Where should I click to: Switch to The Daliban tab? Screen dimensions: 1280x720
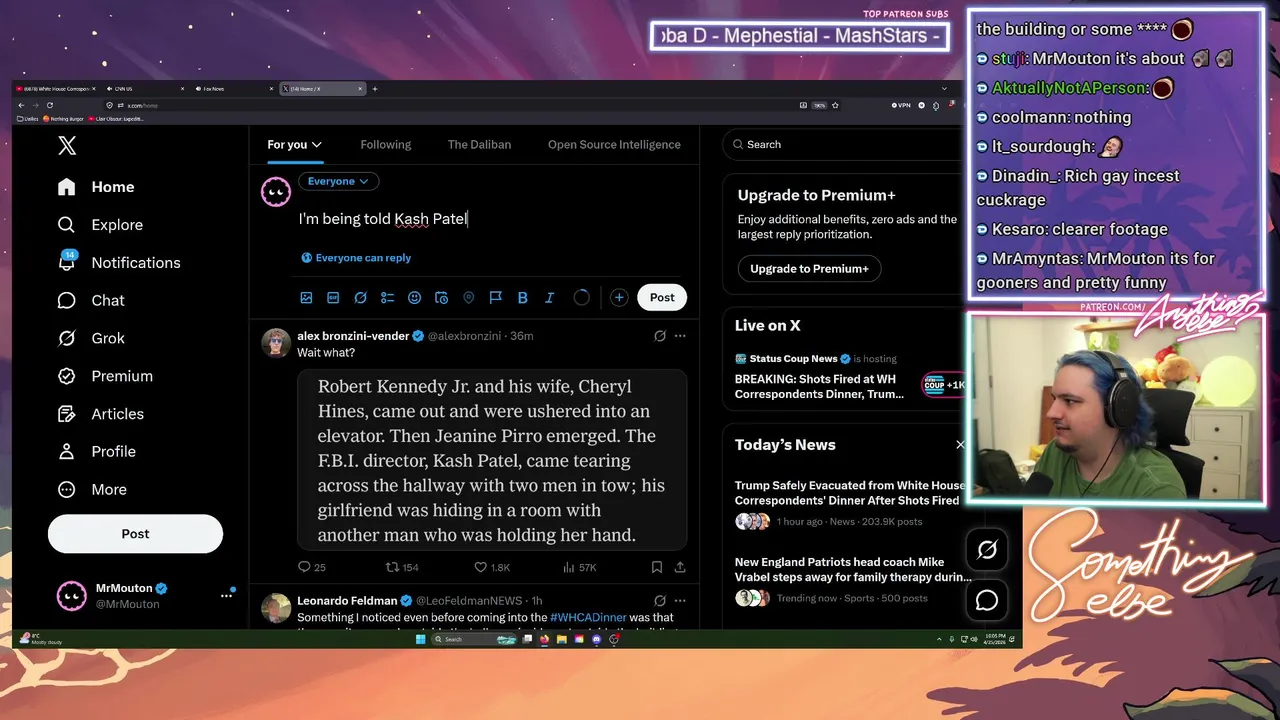[x=479, y=145]
